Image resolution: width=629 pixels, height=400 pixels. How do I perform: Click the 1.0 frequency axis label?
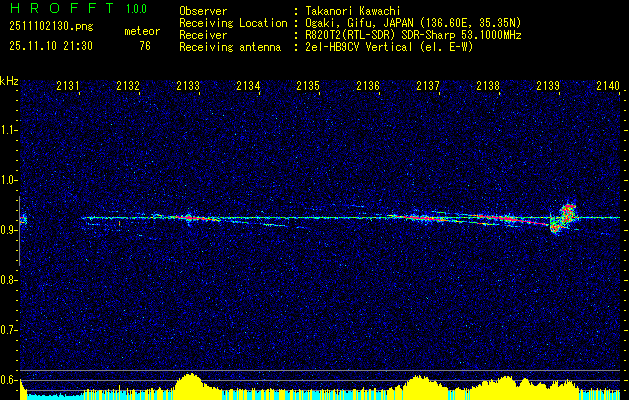click(x=9, y=180)
